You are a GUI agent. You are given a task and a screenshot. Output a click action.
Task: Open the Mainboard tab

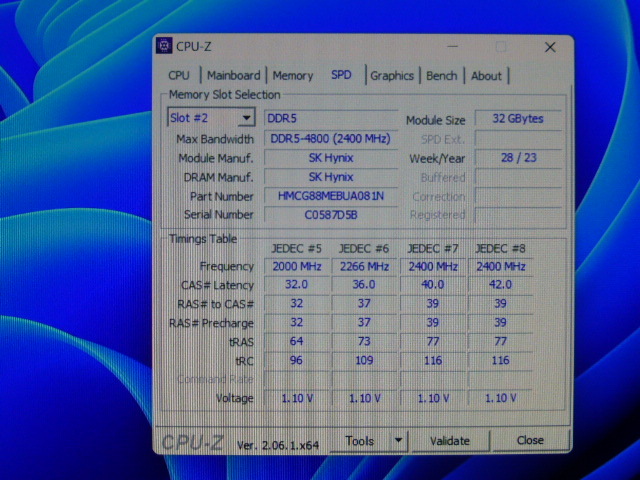(x=233, y=76)
